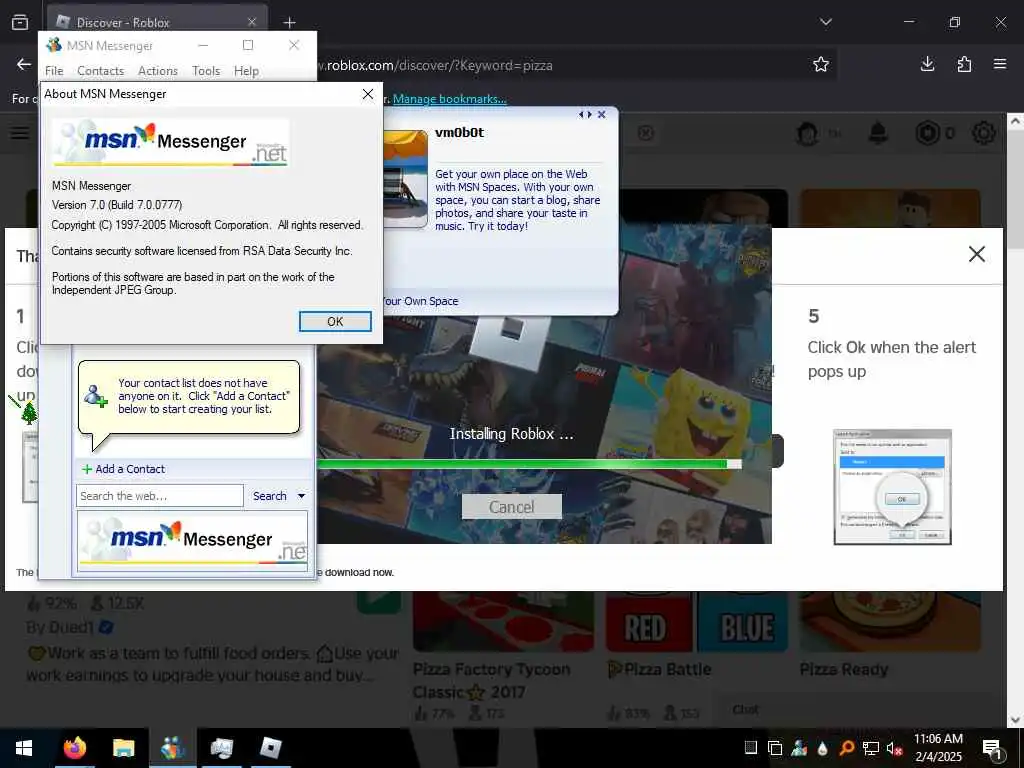Cancel the Roblox installation
This screenshot has height=768, width=1024.
pos(511,507)
